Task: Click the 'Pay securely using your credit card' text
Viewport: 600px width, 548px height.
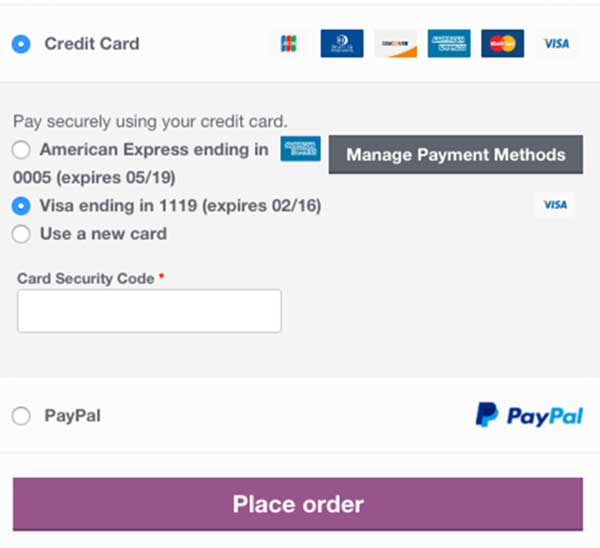Action: point(150,122)
